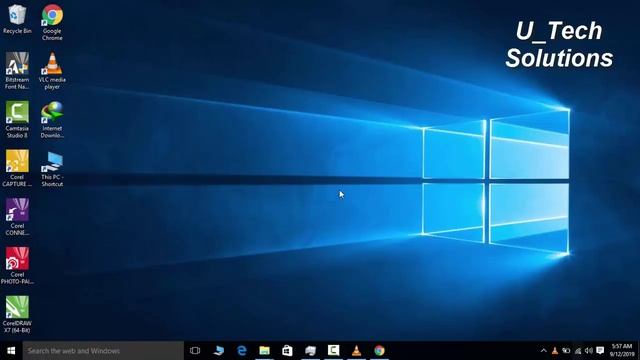Select the Internet Download Manager shortcut
The width and height of the screenshot is (640, 360).
click(x=52, y=120)
